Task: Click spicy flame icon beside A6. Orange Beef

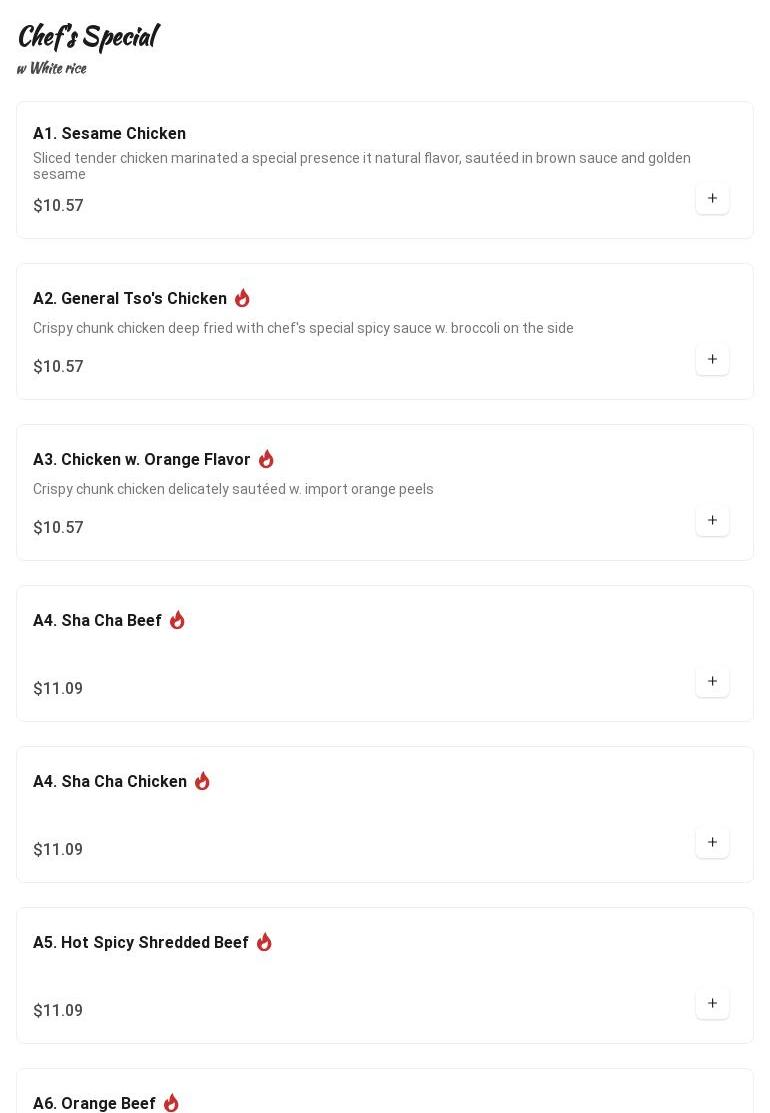Action: pyautogui.click(x=171, y=1103)
